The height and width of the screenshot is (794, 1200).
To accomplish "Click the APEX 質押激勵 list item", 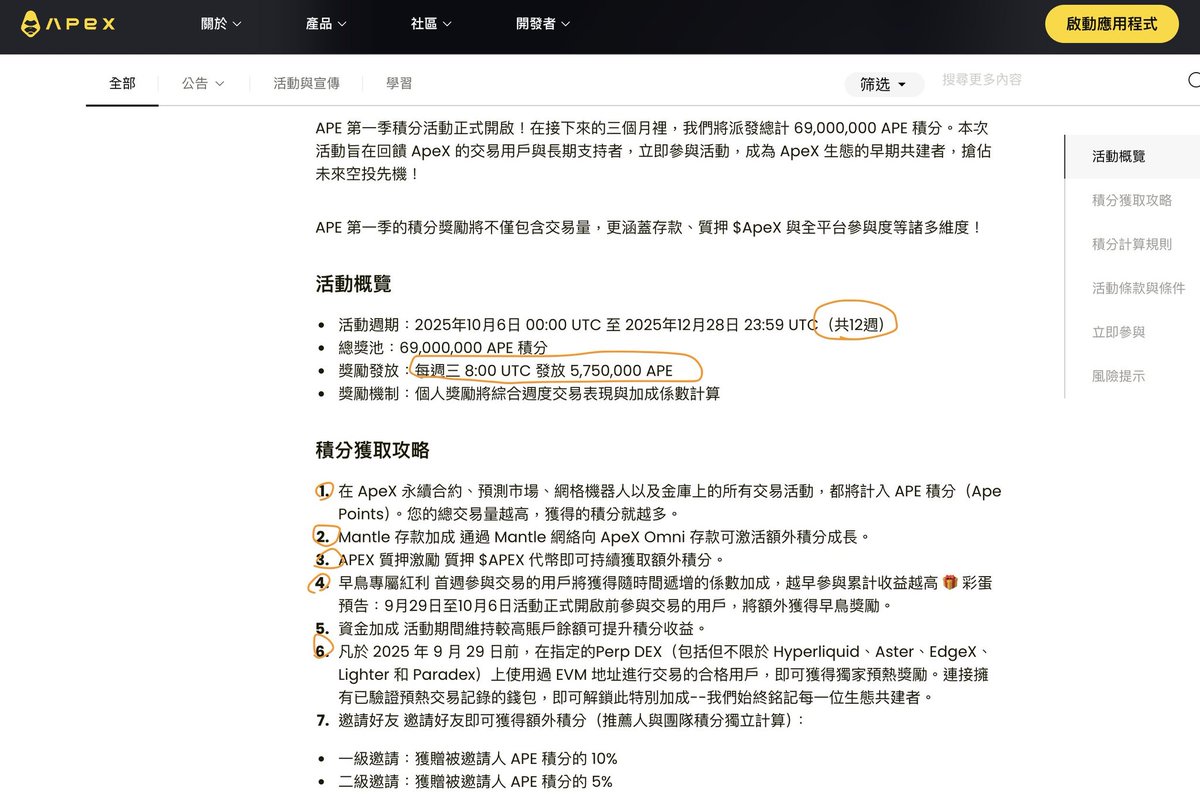I will pos(530,559).
